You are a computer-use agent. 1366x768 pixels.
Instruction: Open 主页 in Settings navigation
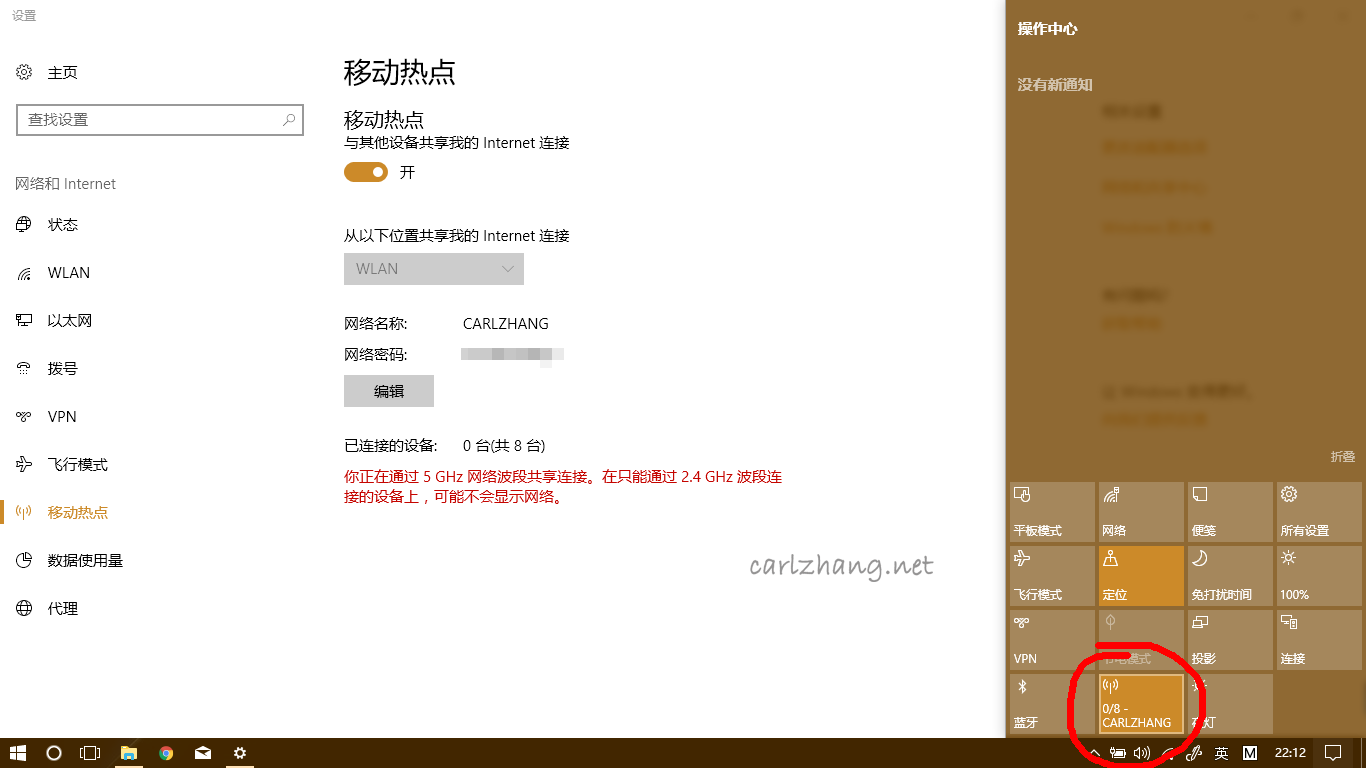click(x=60, y=71)
